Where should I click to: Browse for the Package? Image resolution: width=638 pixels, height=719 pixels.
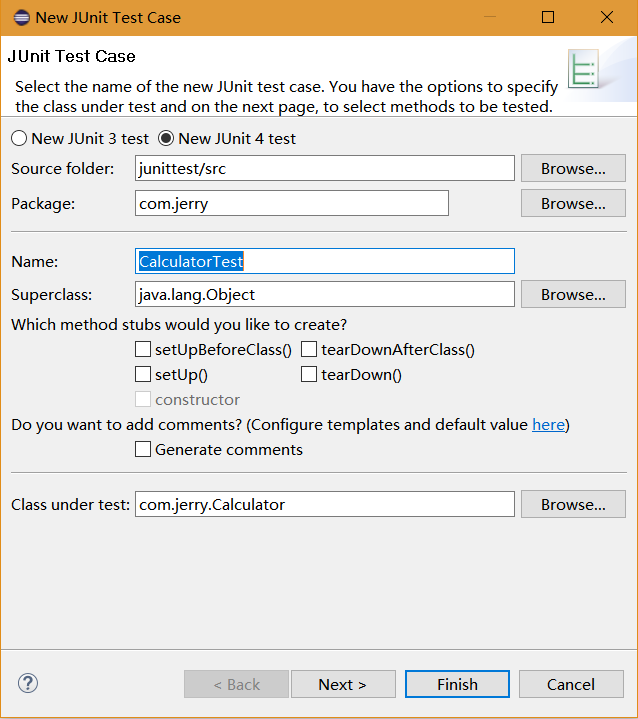click(573, 203)
